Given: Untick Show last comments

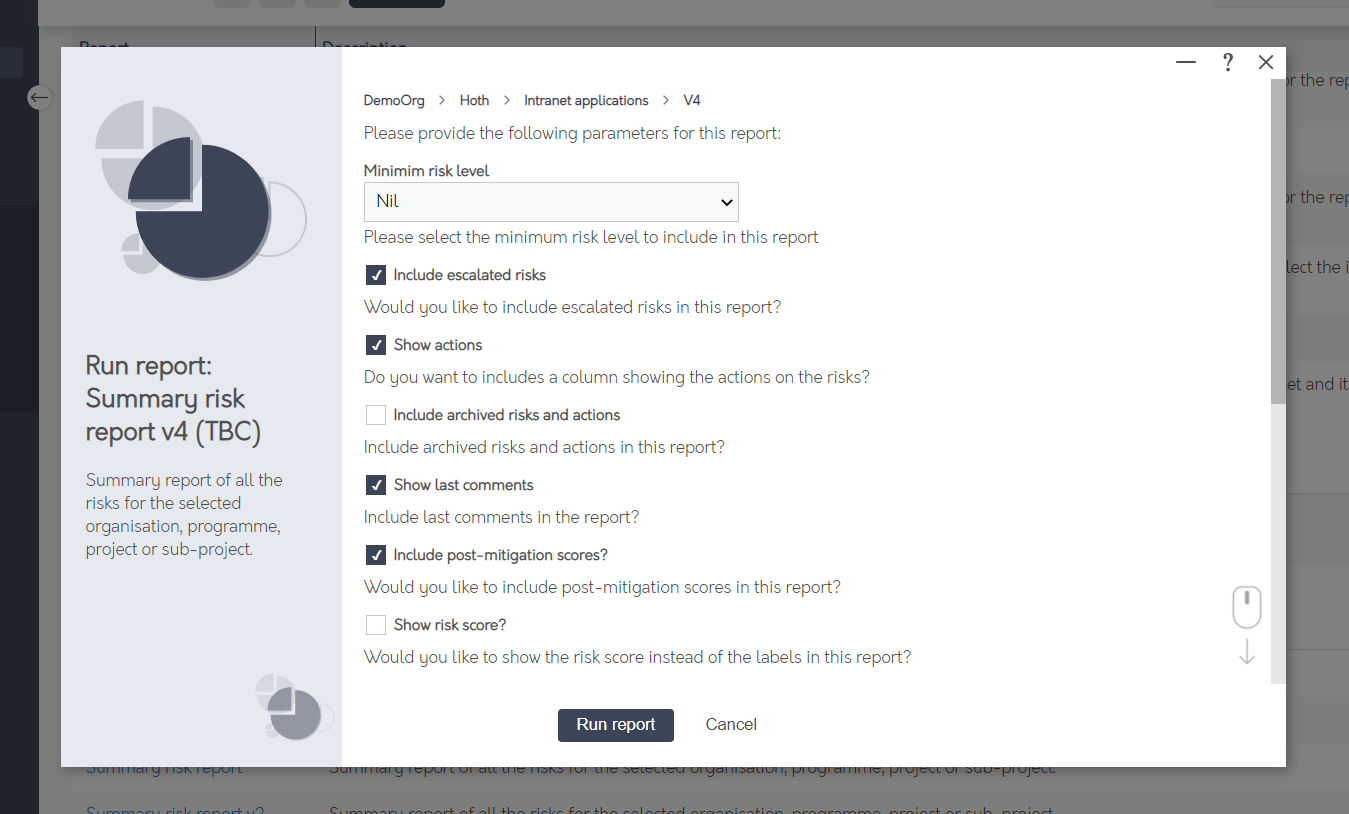Looking at the screenshot, I should coord(376,485).
